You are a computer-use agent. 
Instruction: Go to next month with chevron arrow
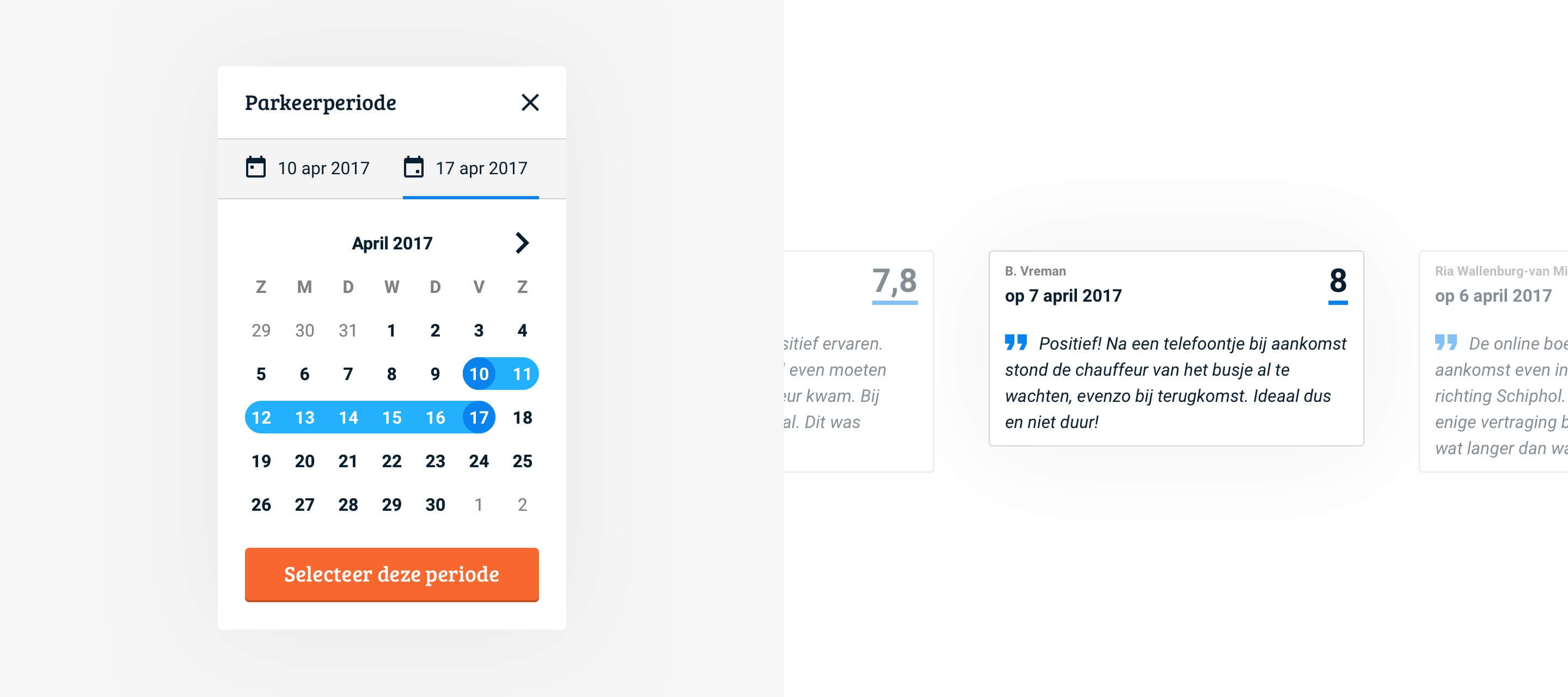(x=522, y=243)
